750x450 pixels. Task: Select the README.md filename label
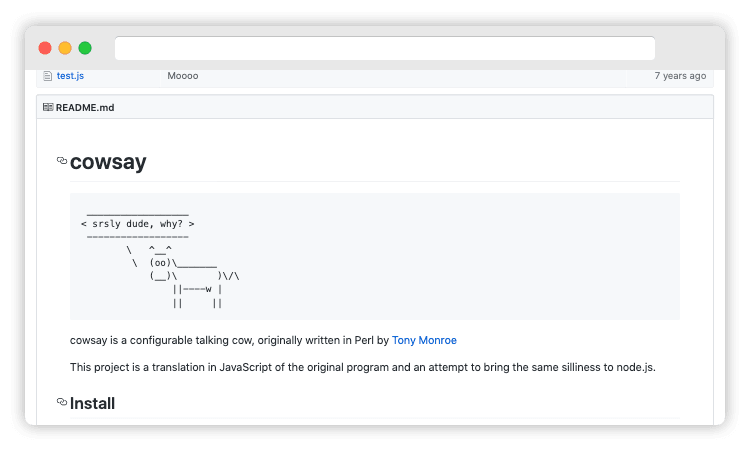pos(85,107)
